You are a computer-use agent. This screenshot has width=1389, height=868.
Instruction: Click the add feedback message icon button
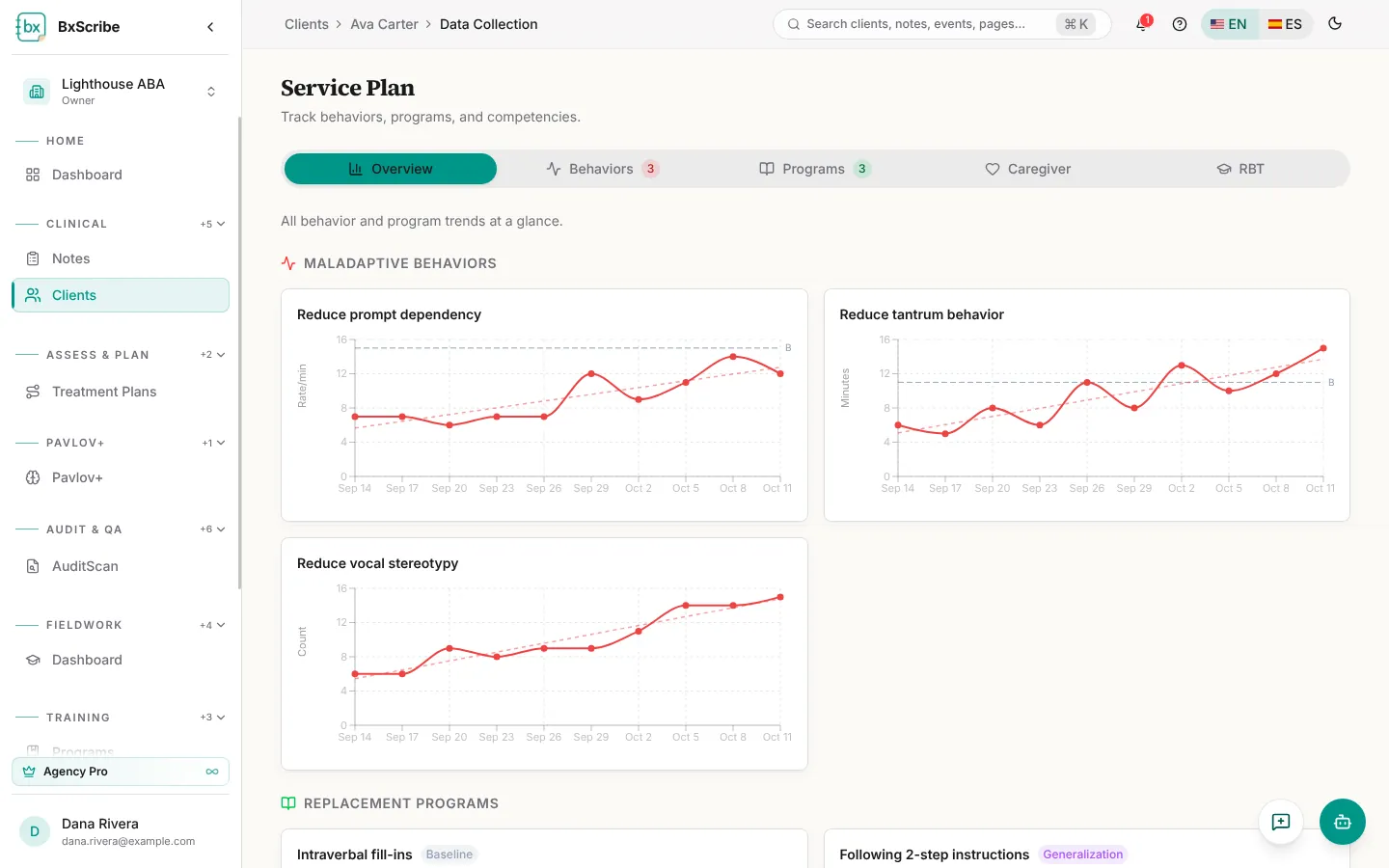click(x=1281, y=822)
